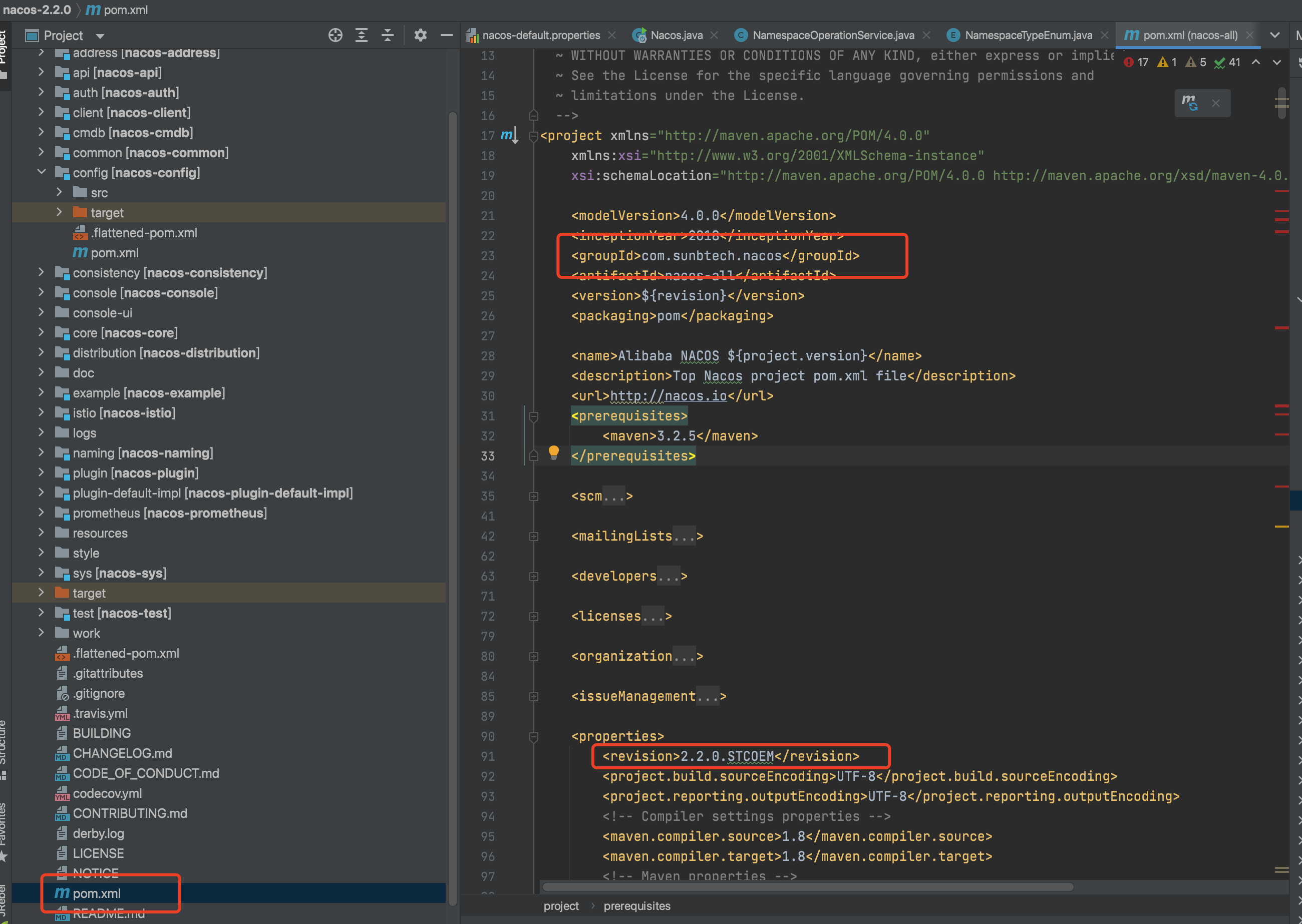Unfold the developers block on line 63
1302x924 pixels.
tap(534, 576)
